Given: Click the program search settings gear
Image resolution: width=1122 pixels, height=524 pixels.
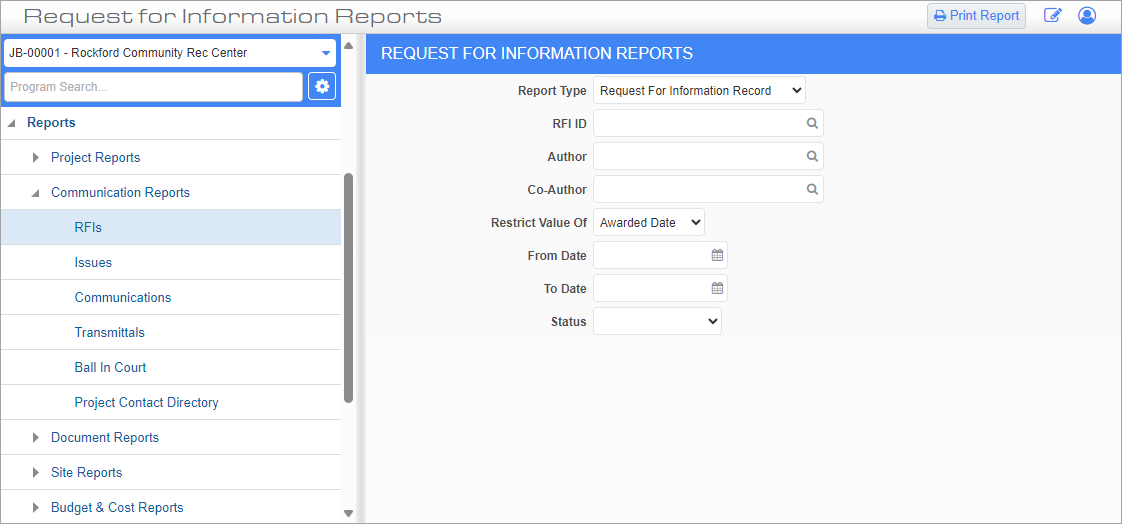Looking at the screenshot, I should coord(322,87).
